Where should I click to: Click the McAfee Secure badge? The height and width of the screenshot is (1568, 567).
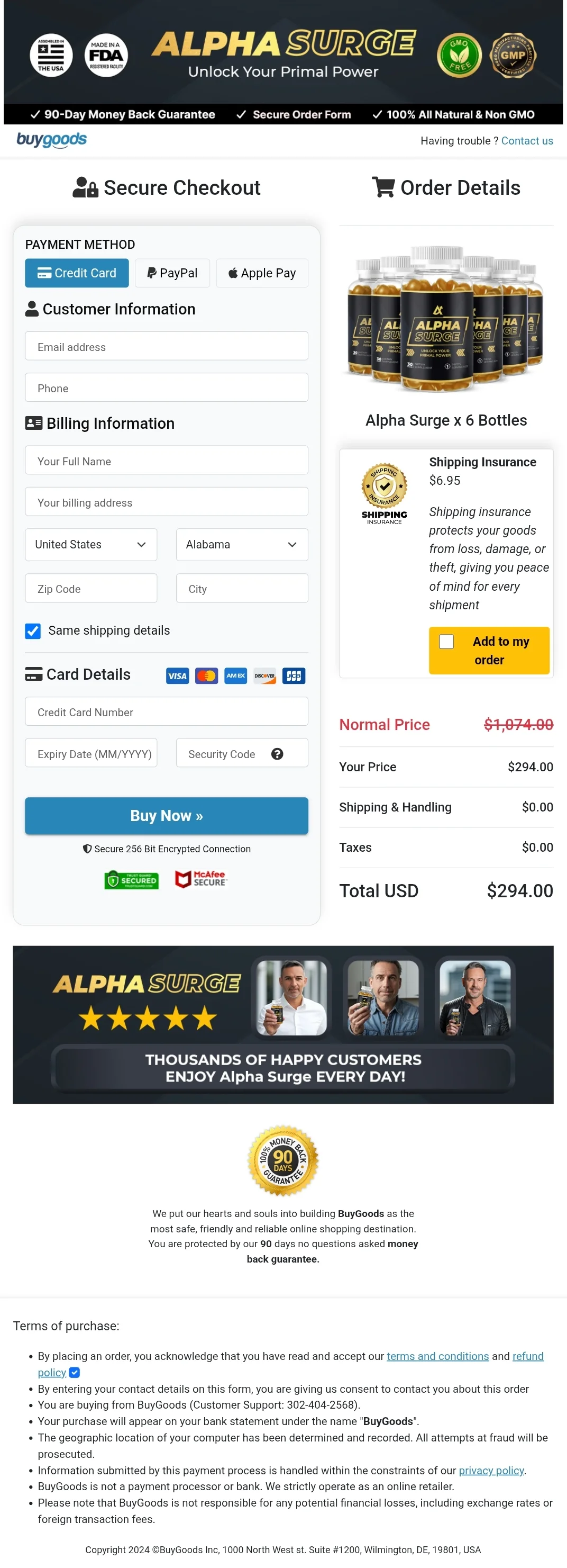click(201, 878)
